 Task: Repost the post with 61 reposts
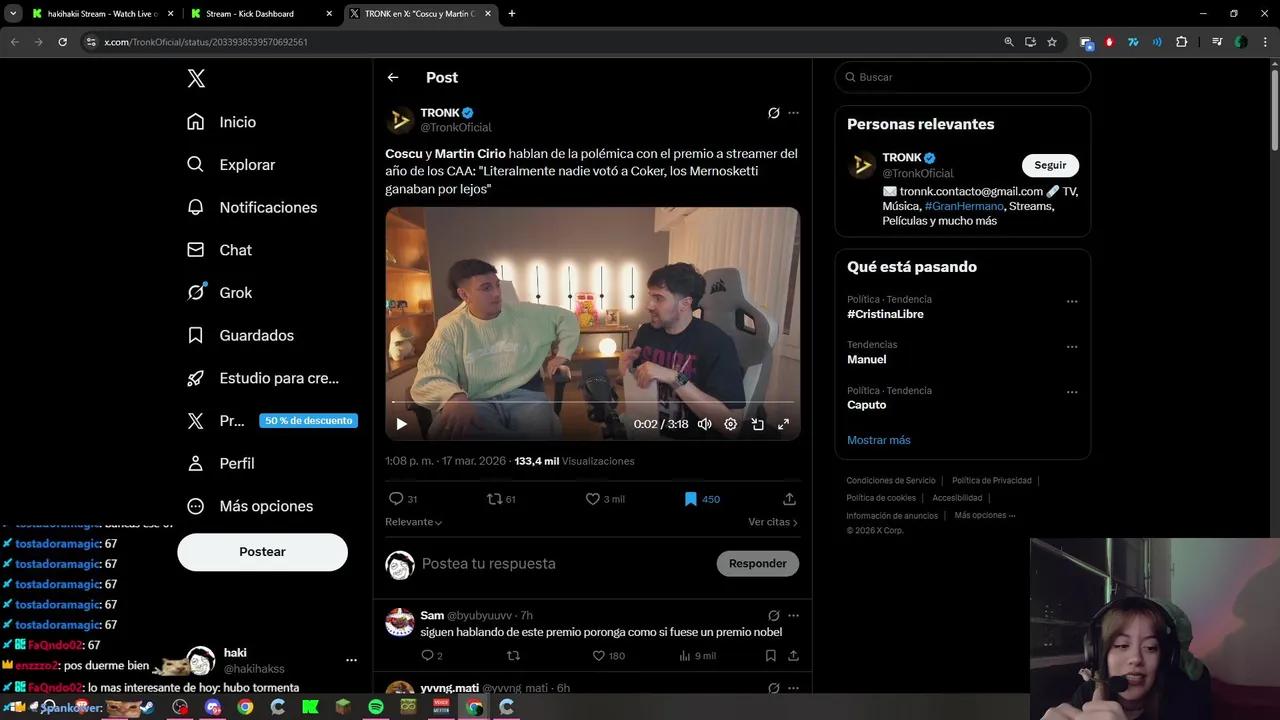point(501,499)
